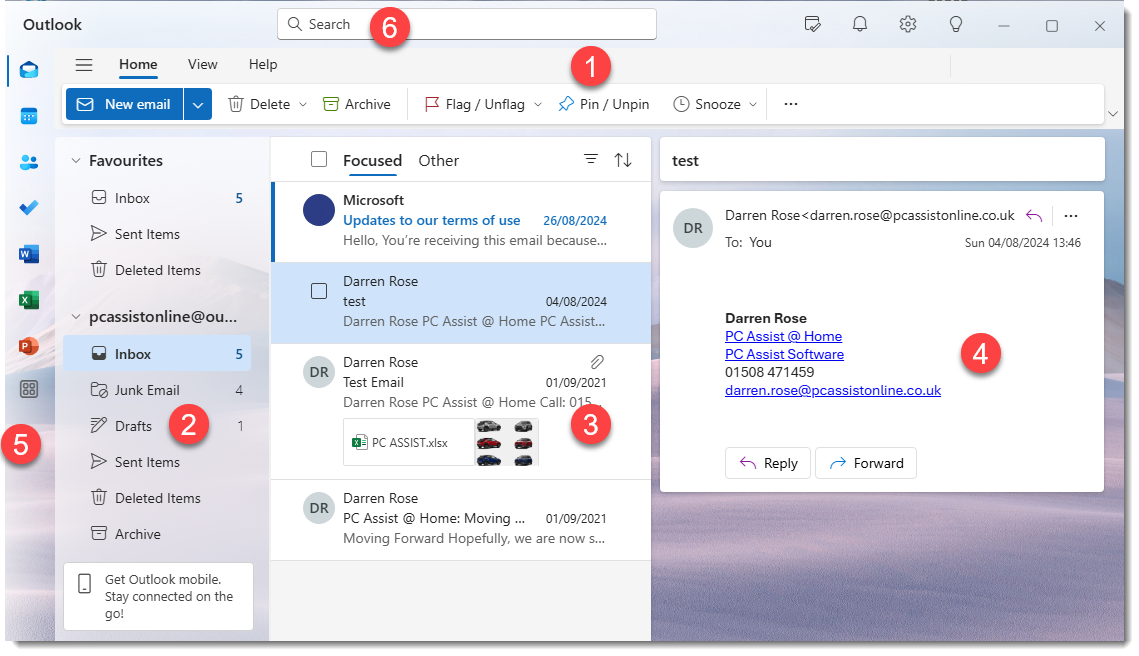The height and width of the screenshot is (656, 1139).
Task: Select the checkbox on the test email
Action: tap(319, 289)
